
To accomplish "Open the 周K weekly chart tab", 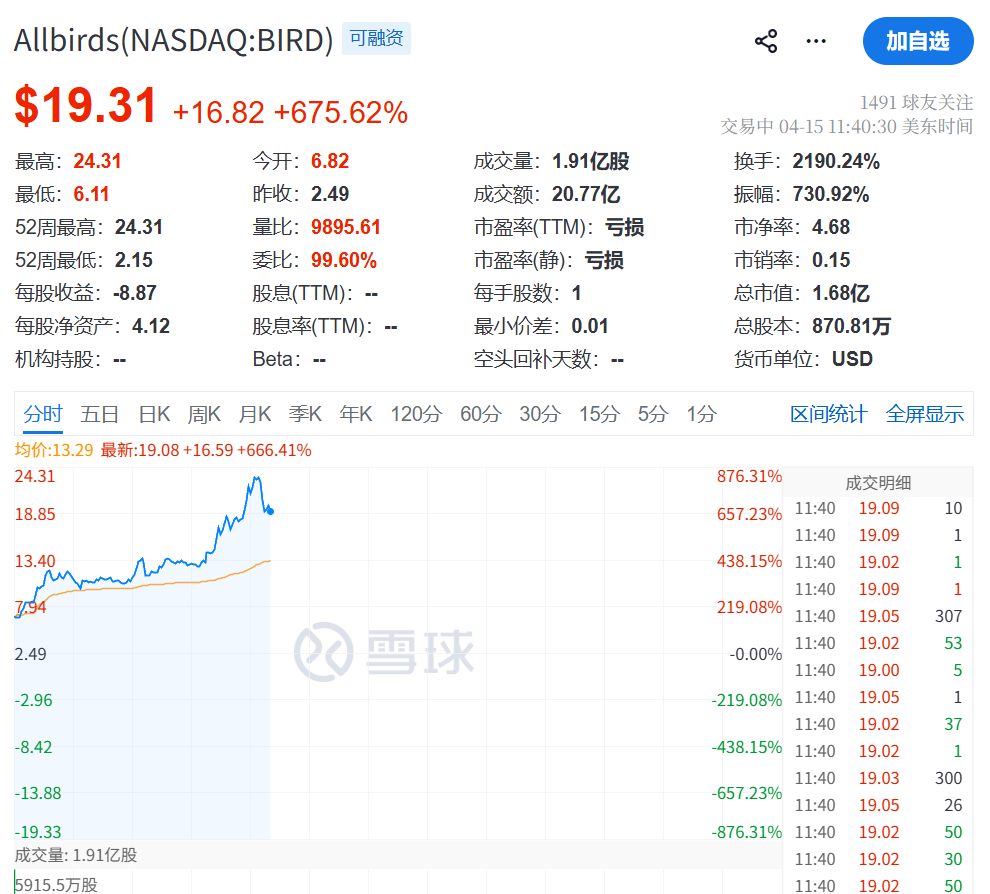I will [x=203, y=413].
